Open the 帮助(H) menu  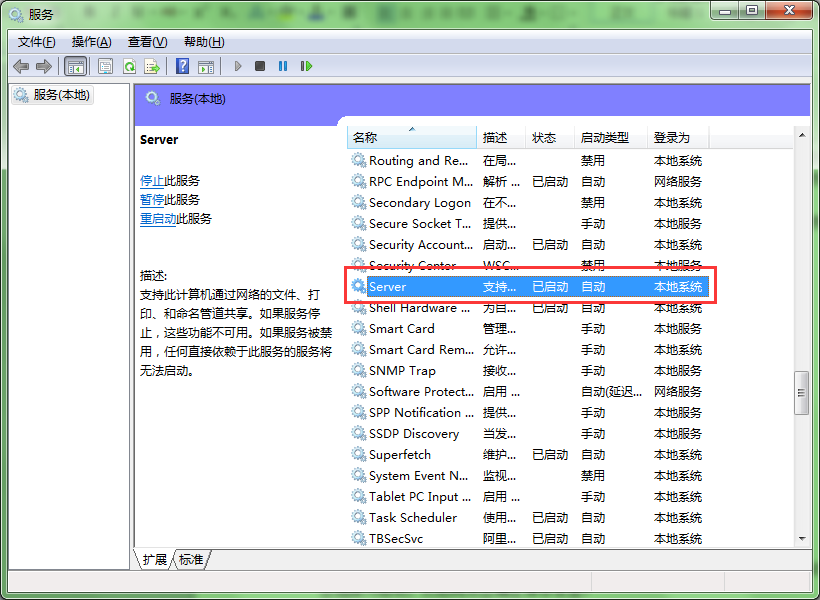click(x=204, y=42)
